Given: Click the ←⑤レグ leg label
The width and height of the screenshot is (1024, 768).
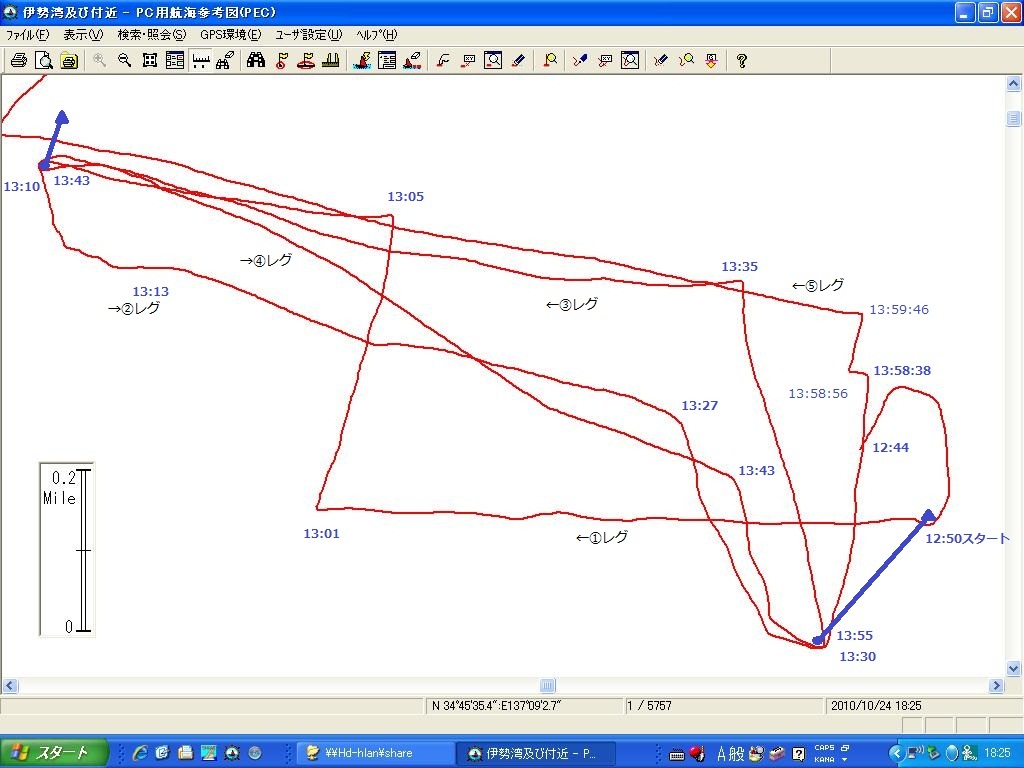Looking at the screenshot, I should 818,285.
